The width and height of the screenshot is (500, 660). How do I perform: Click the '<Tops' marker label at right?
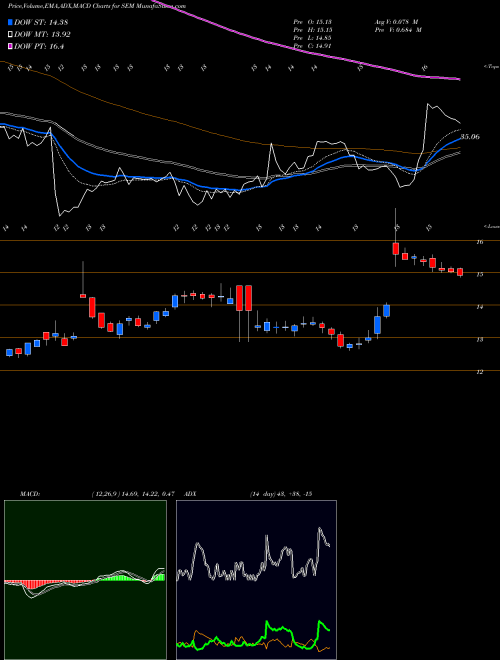[491, 67]
